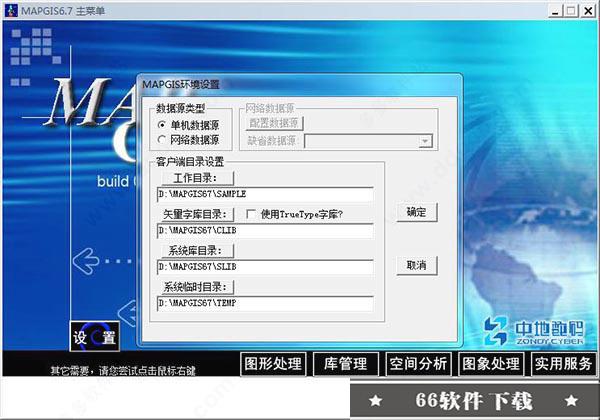
Task: Click the Zondy Cyber 中地数码 logo
Action: pos(534,331)
